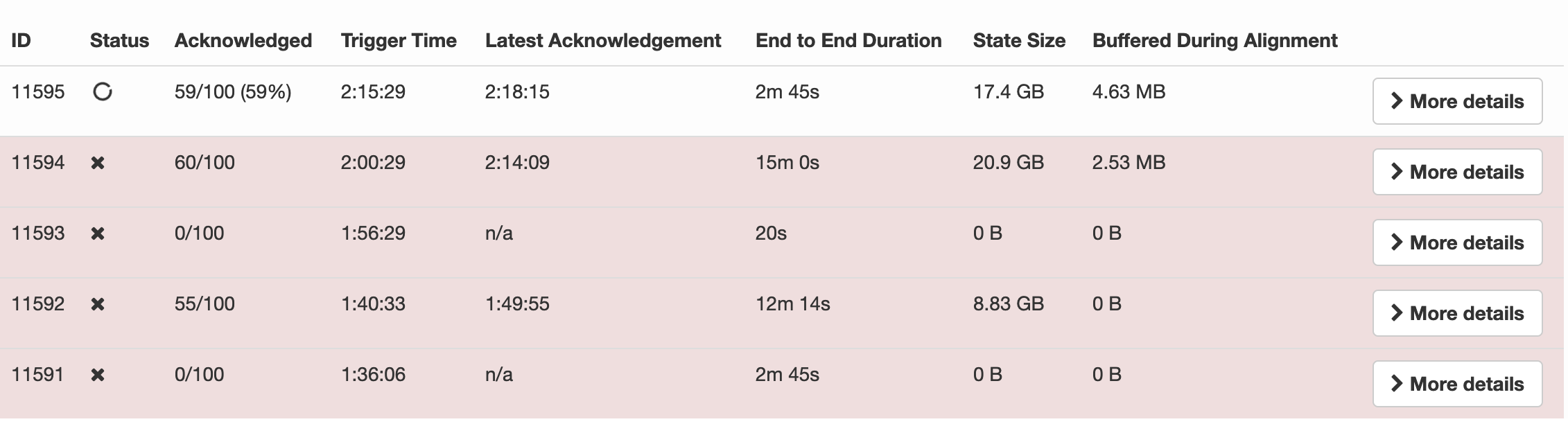The height and width of the screenshot is (424, 1568).
Task: Open More details for checkpoint 11592
Action: click(x=1457, y=313)
